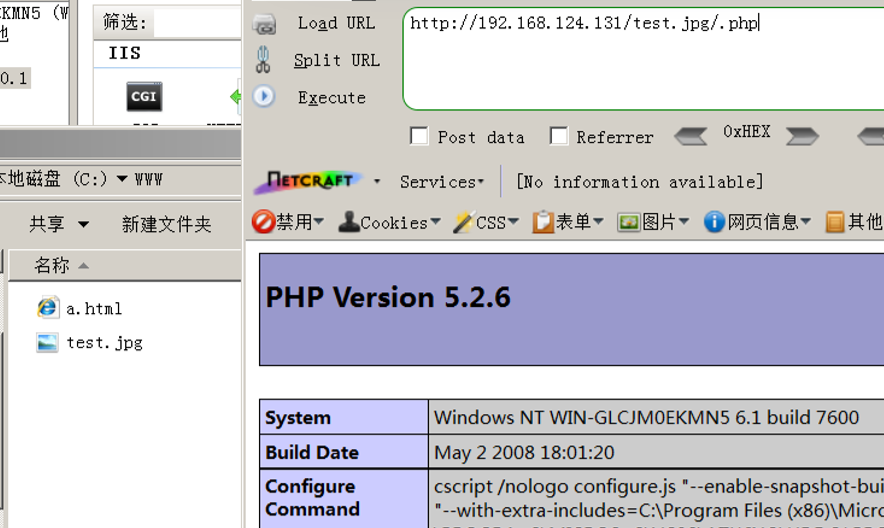884x528 pixels.
Task: Click the page info (网页信息) blue icon
Action: pyautogui.click(x=714, y=222)
